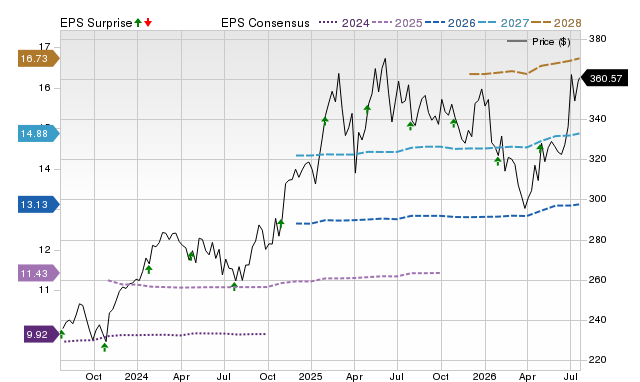The height and width of the screenshot is (382, 640).
Task: Click the surprise arrow just right of the 2026 gridline
Action: pyautogui.click(x=498, y=161)
